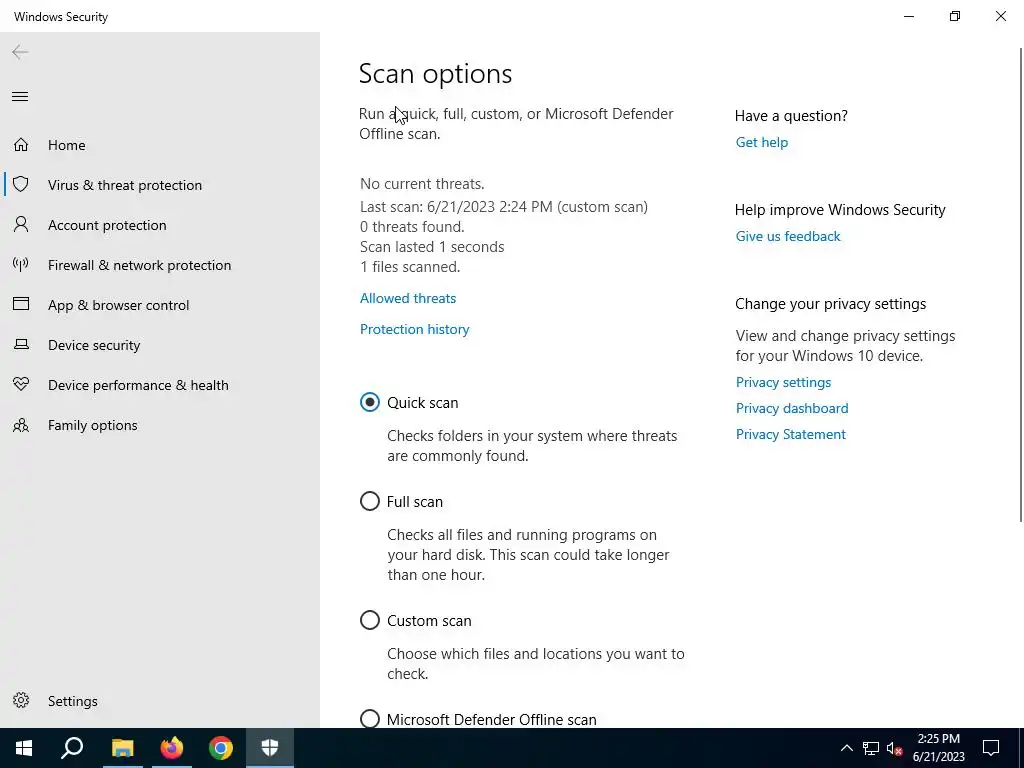This screenshot has width=1024, height=768.
Task: Click Give us feedback link
Action: point(788,236)
